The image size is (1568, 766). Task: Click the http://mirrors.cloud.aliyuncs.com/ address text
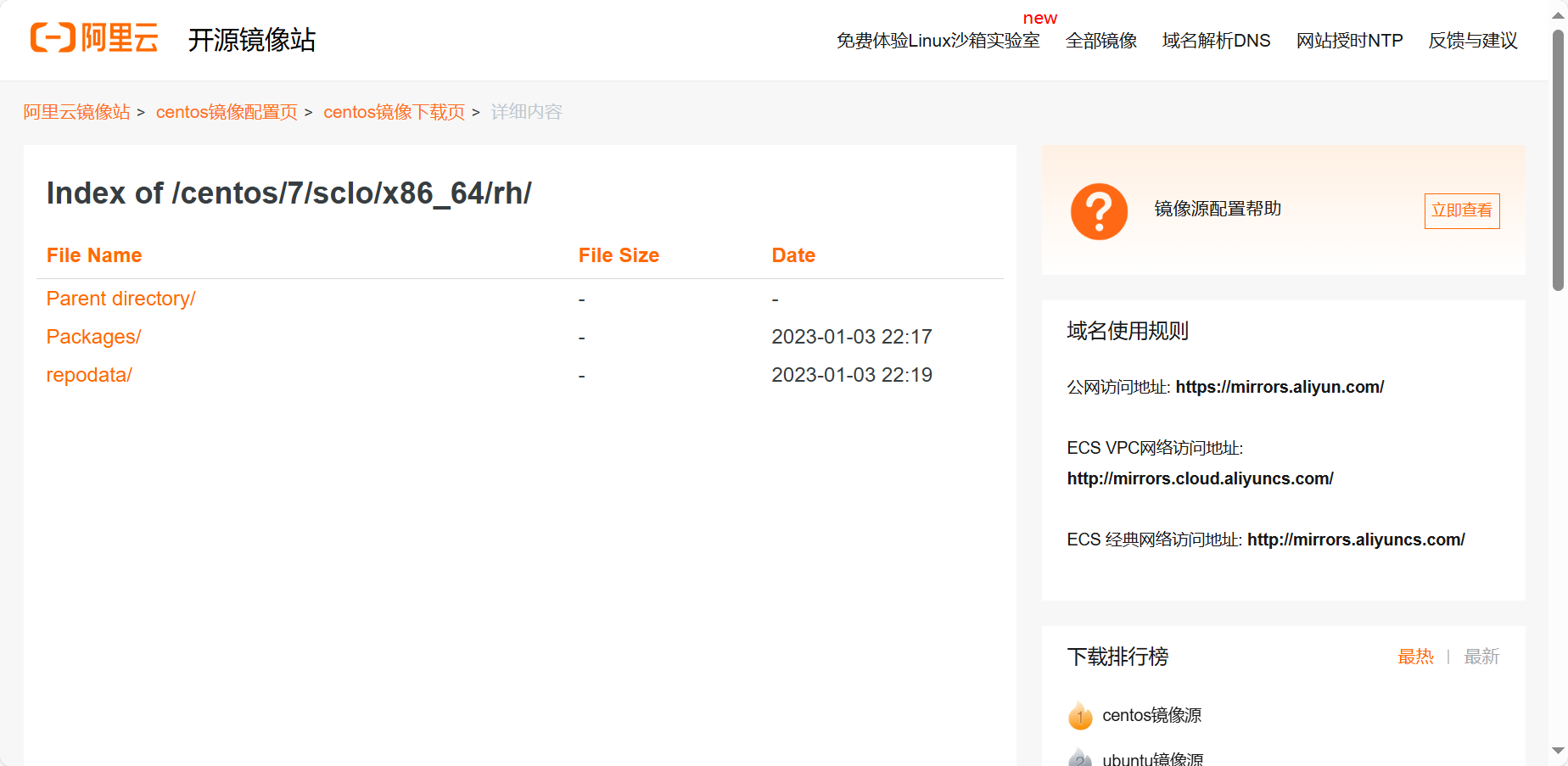pyautogui.click(x=1200, y=478)
